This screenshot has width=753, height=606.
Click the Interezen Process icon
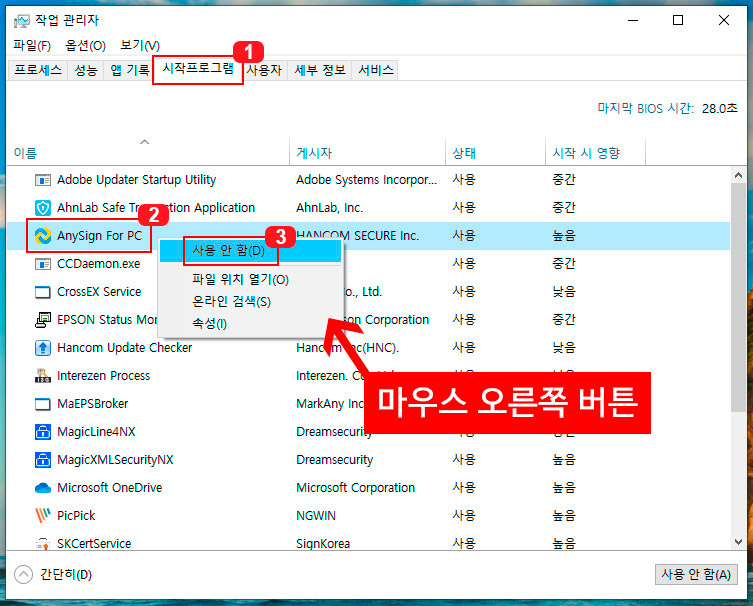coord(43,376)
